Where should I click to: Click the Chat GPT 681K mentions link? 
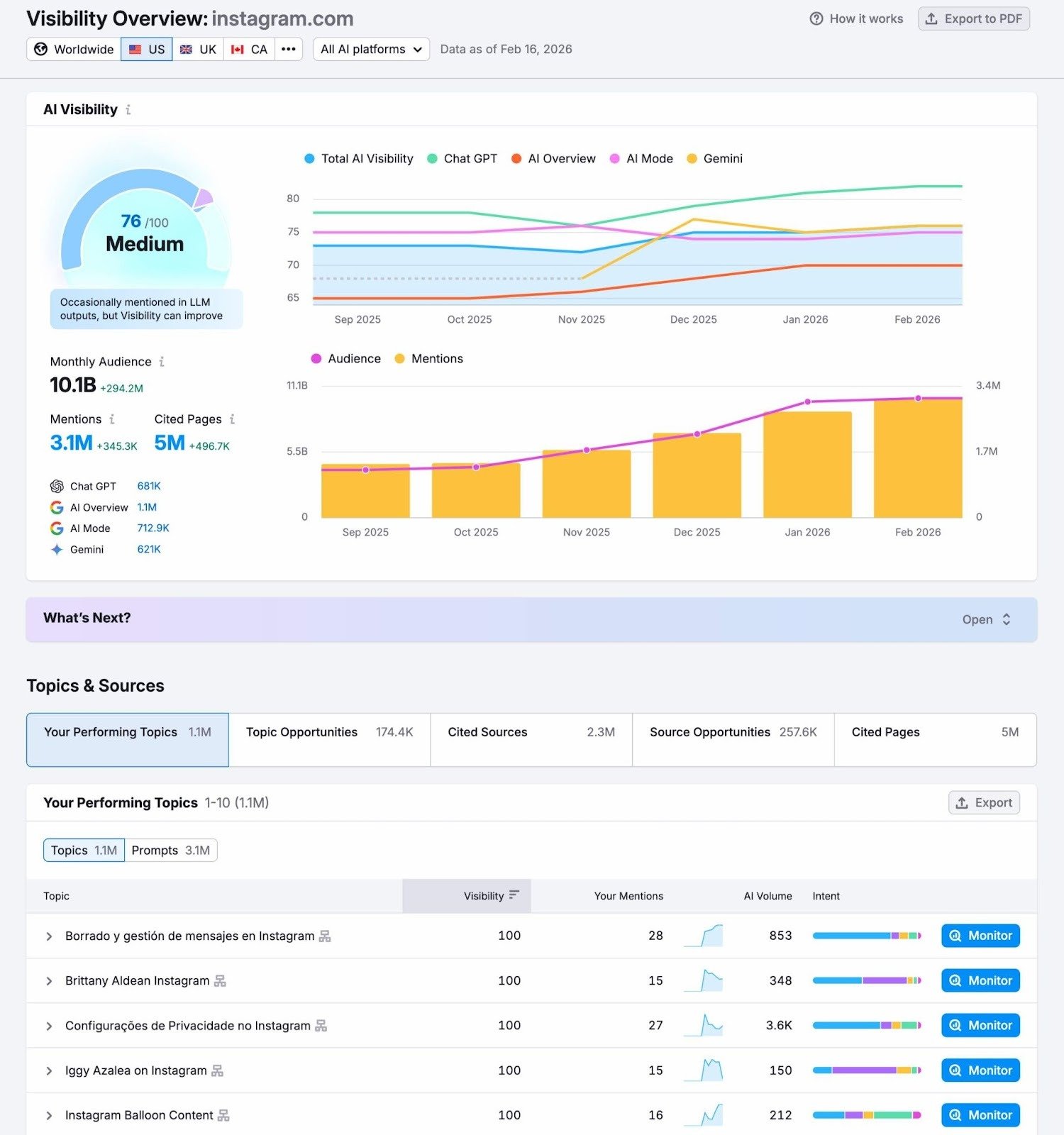click(149, 486)
